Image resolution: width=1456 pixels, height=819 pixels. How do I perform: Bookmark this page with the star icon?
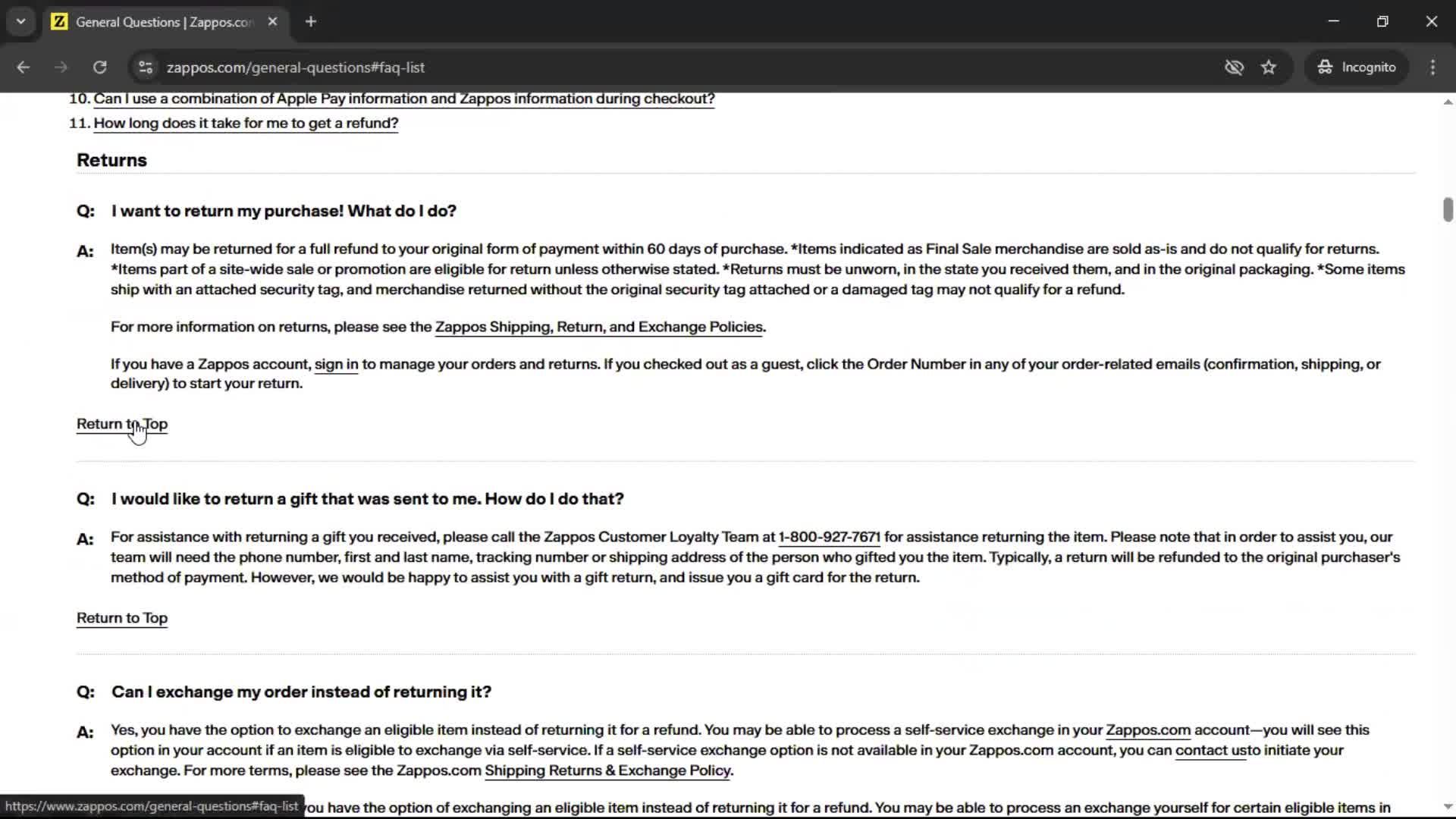click(x=1269, y=67)
